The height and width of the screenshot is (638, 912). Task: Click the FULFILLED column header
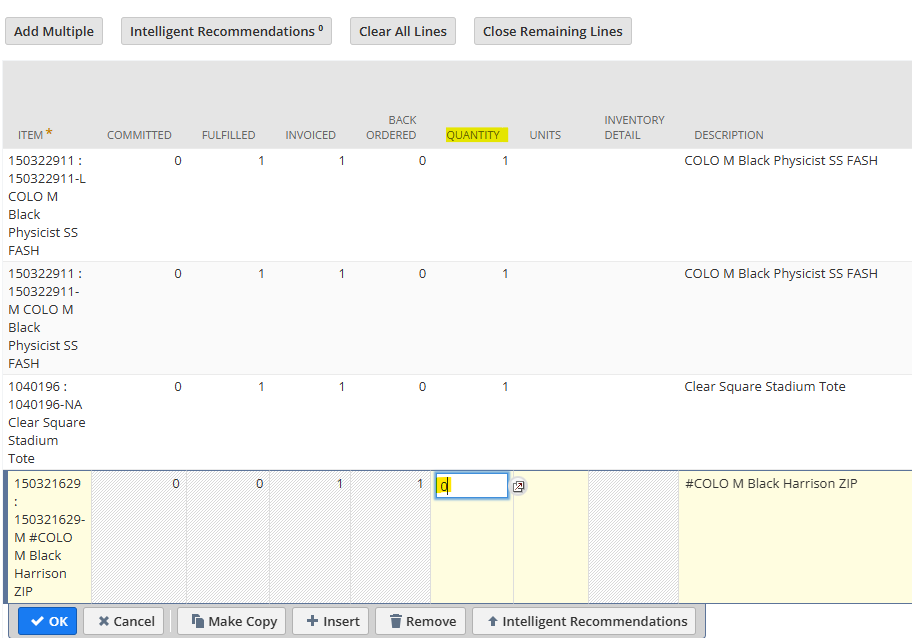point(229,135)
